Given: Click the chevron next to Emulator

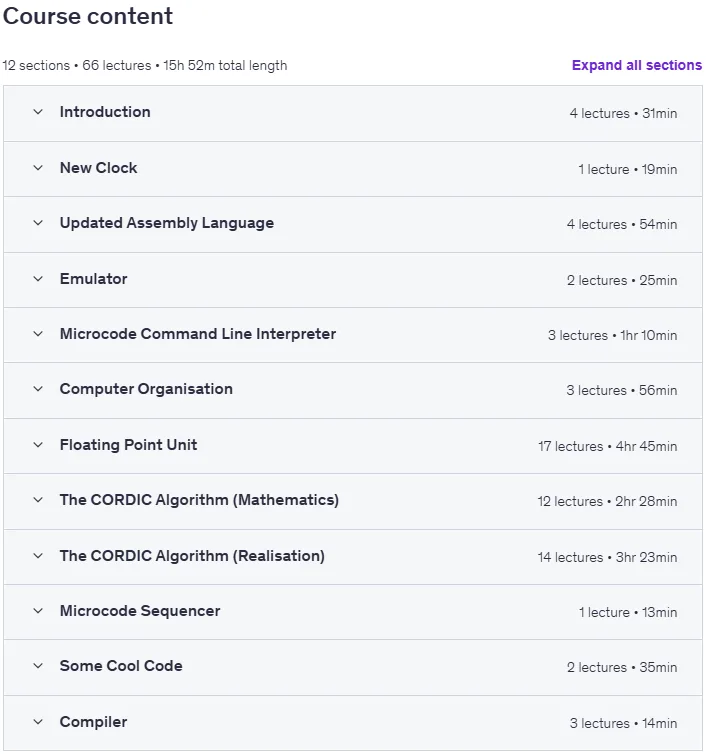Looking at the screenshot, I should click(x=38, y=279).
